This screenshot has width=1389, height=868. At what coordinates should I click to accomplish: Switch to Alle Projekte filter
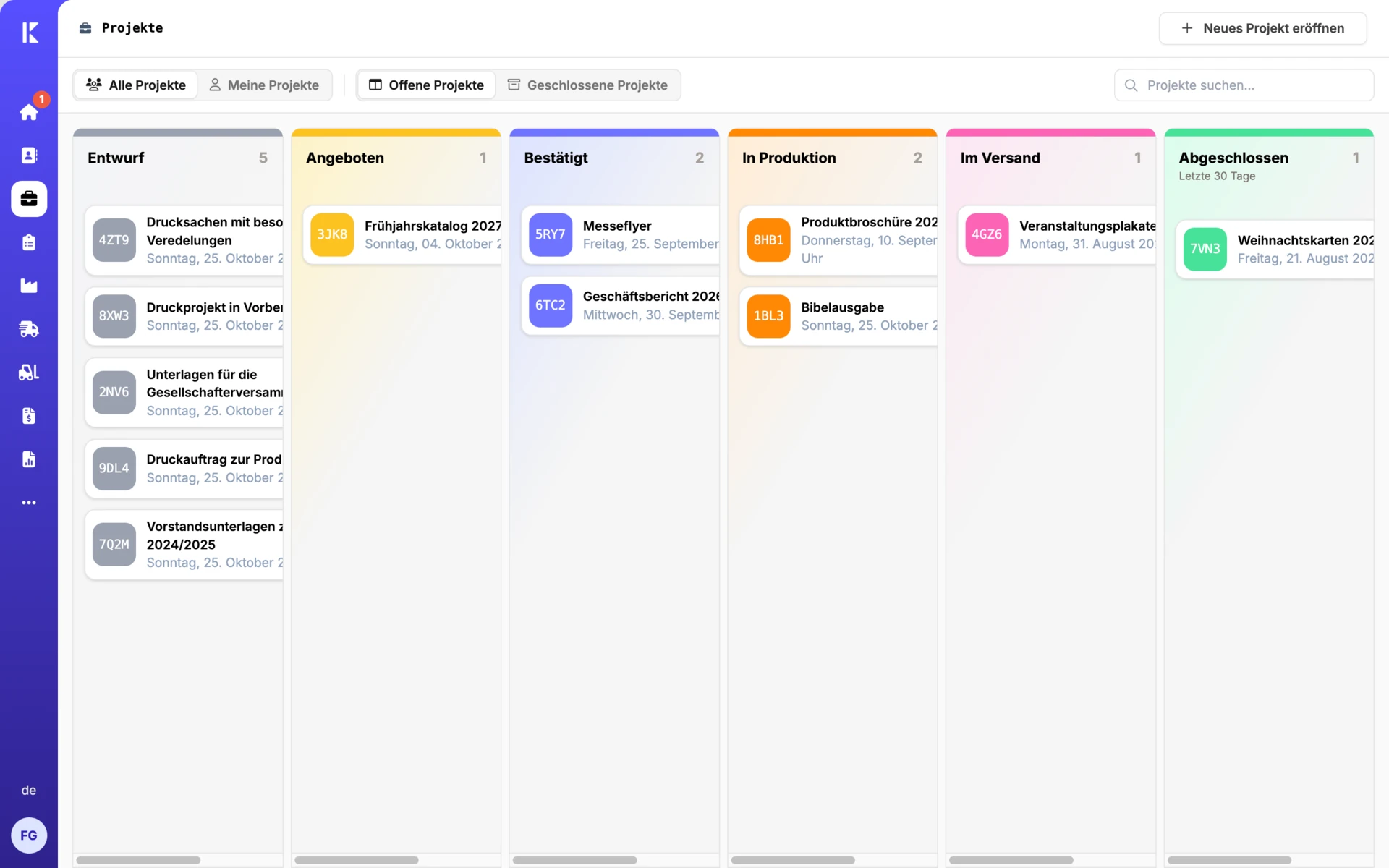pyautogui.click(x=136, y=85)
